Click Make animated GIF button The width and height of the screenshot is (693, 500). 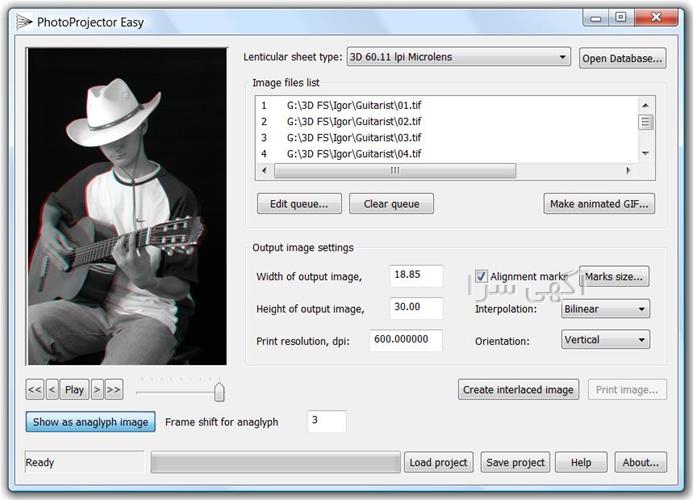point(599,204)
